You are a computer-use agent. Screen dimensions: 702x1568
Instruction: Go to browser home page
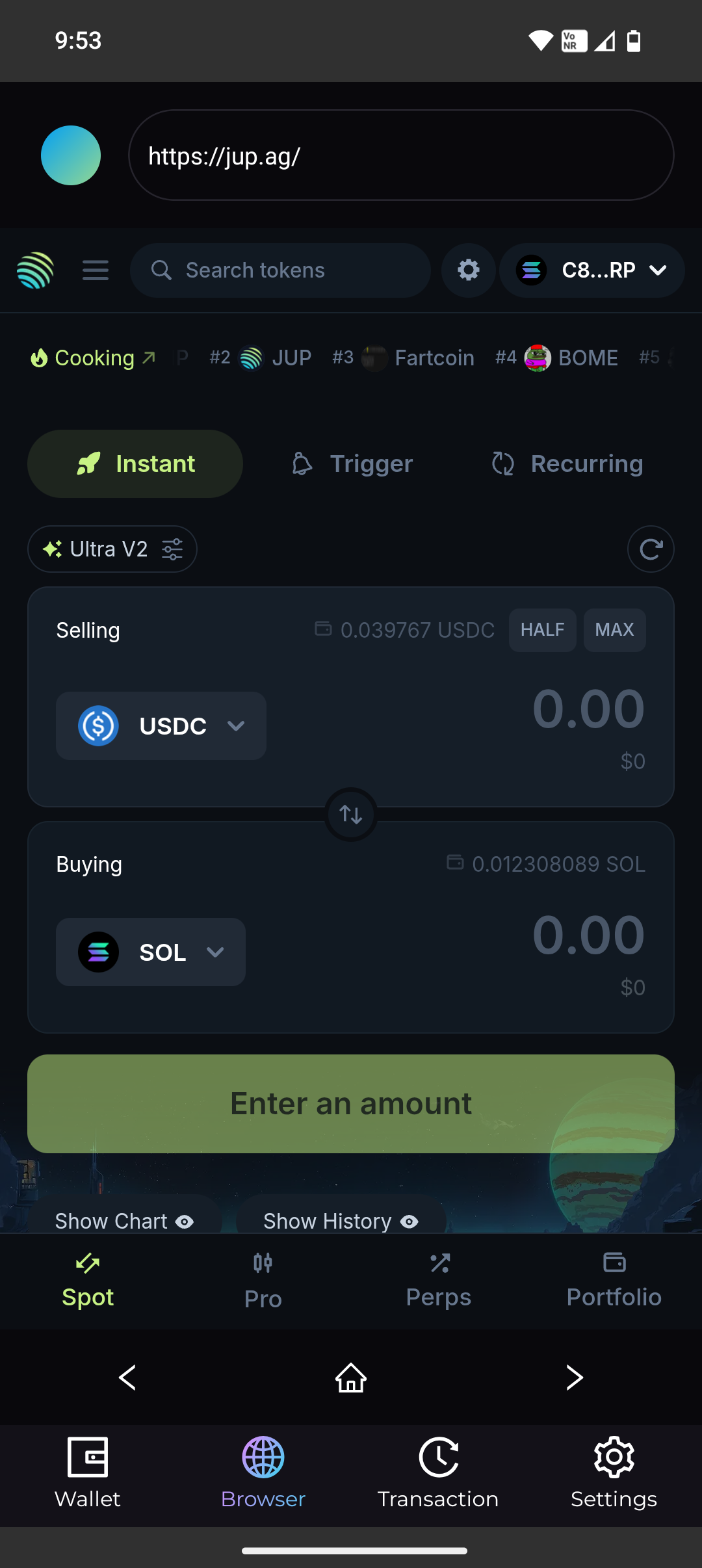(351, 1377)
